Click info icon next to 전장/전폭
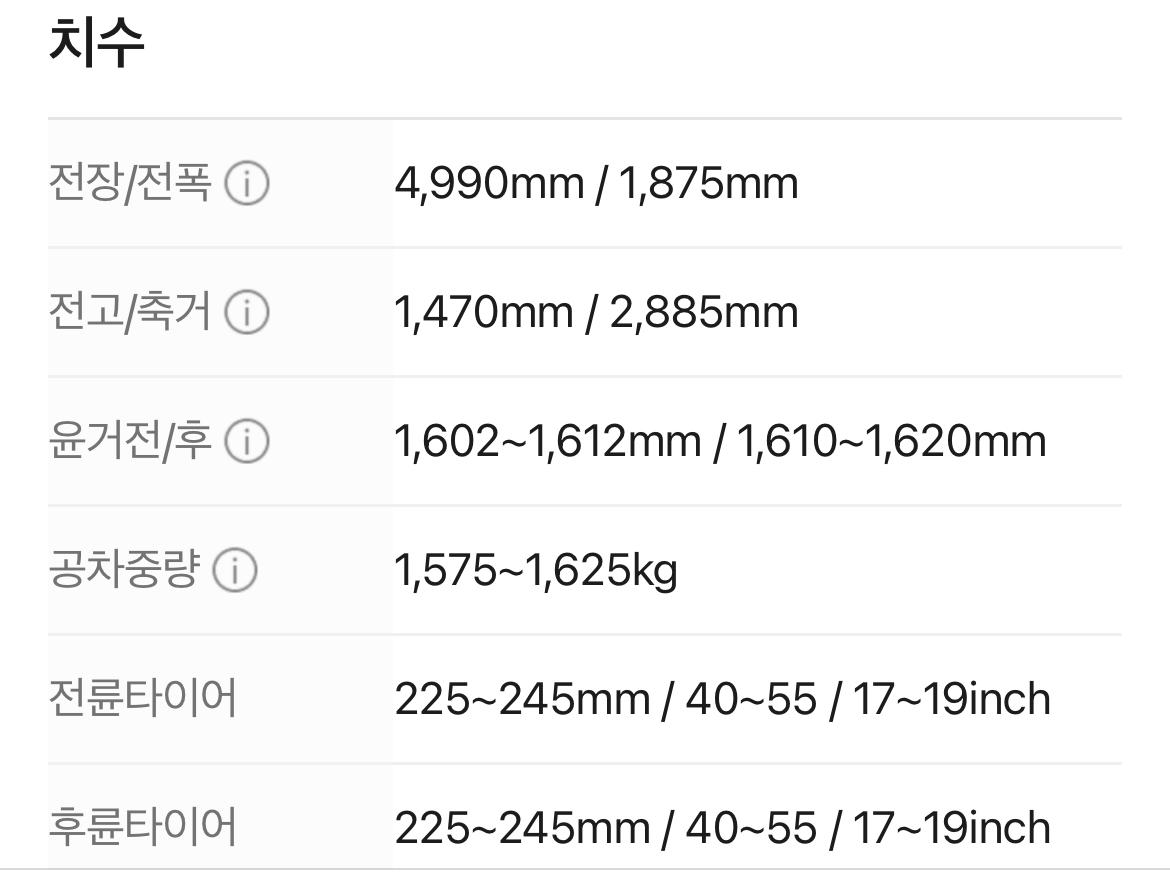This screenshot has height=873, width=1170. pos(246,184)
